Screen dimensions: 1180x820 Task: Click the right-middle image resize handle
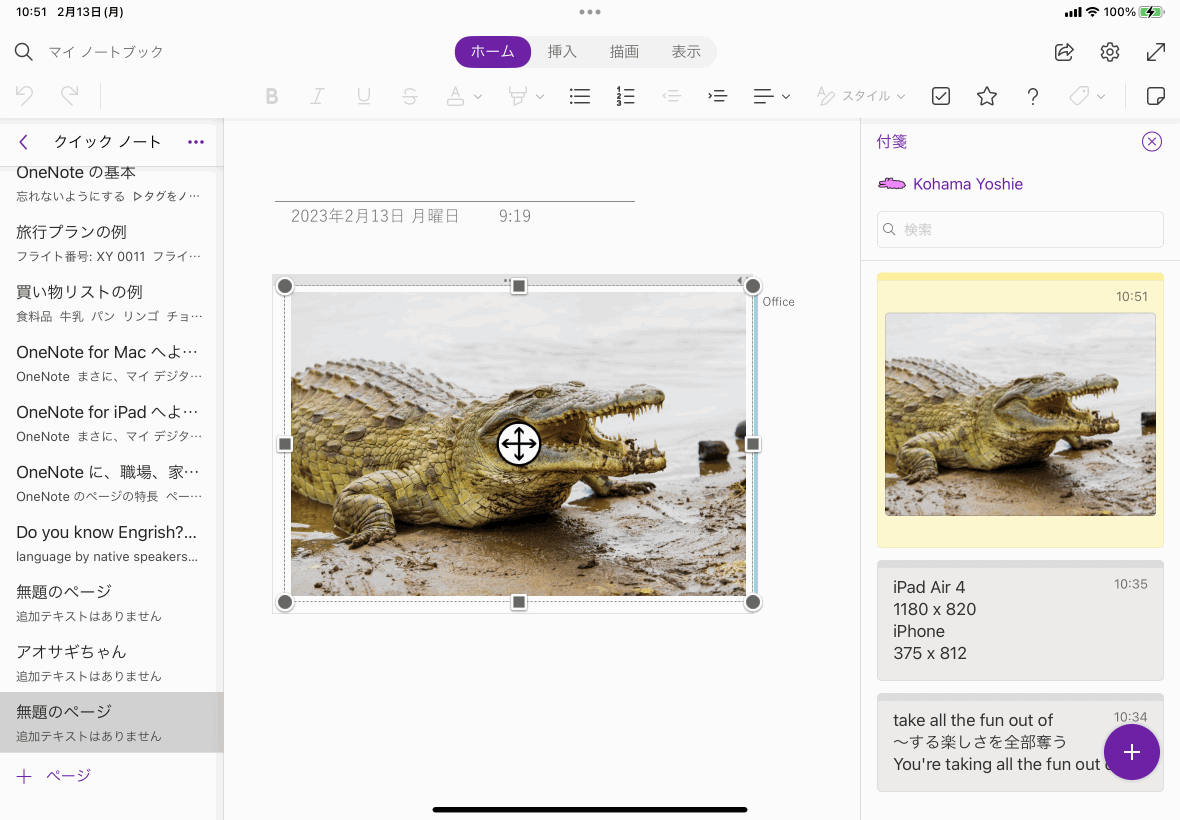click(753, 444)
